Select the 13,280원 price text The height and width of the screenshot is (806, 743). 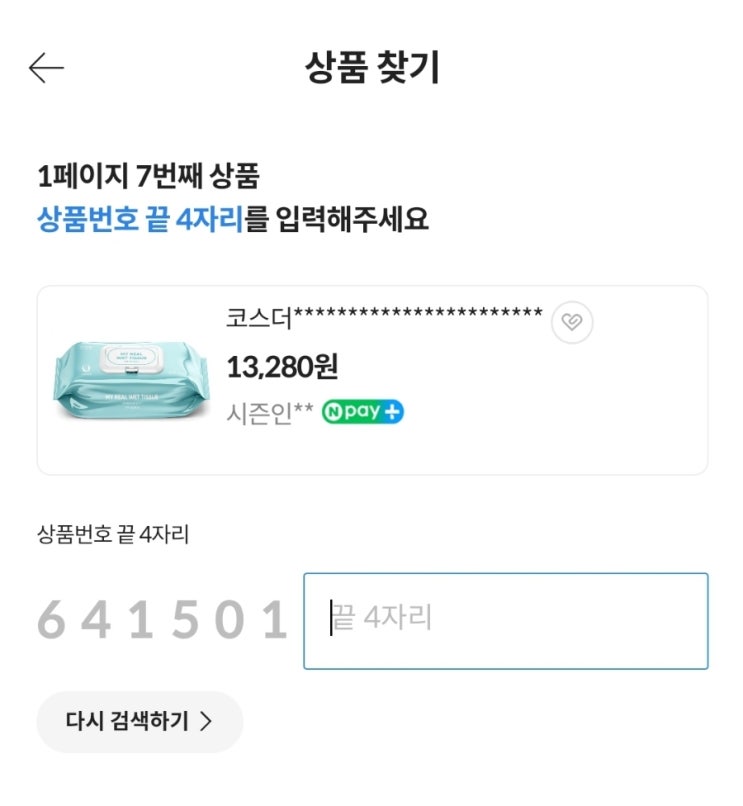[282, 367]
